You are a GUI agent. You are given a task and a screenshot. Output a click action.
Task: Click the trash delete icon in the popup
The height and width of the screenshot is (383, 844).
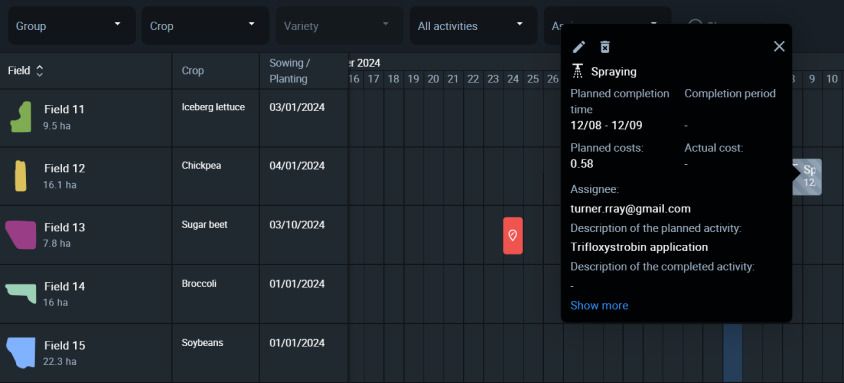(x=605, y=47)
